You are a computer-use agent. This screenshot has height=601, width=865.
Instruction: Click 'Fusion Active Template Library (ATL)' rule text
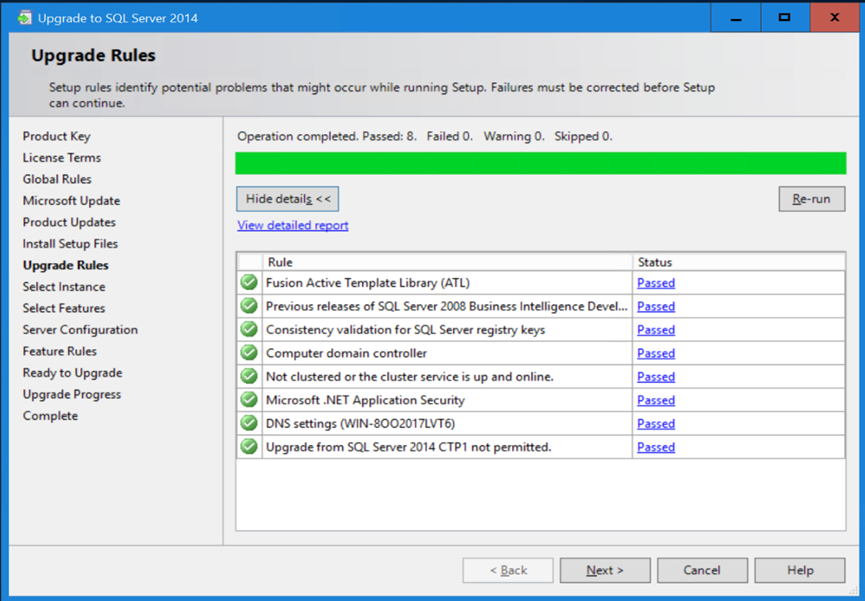tap(368, 283)
